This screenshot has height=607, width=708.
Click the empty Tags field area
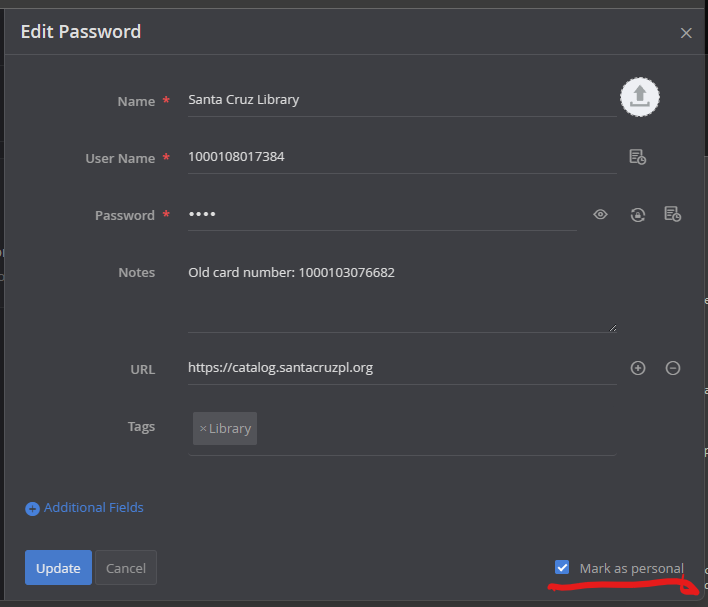(430, 428)
